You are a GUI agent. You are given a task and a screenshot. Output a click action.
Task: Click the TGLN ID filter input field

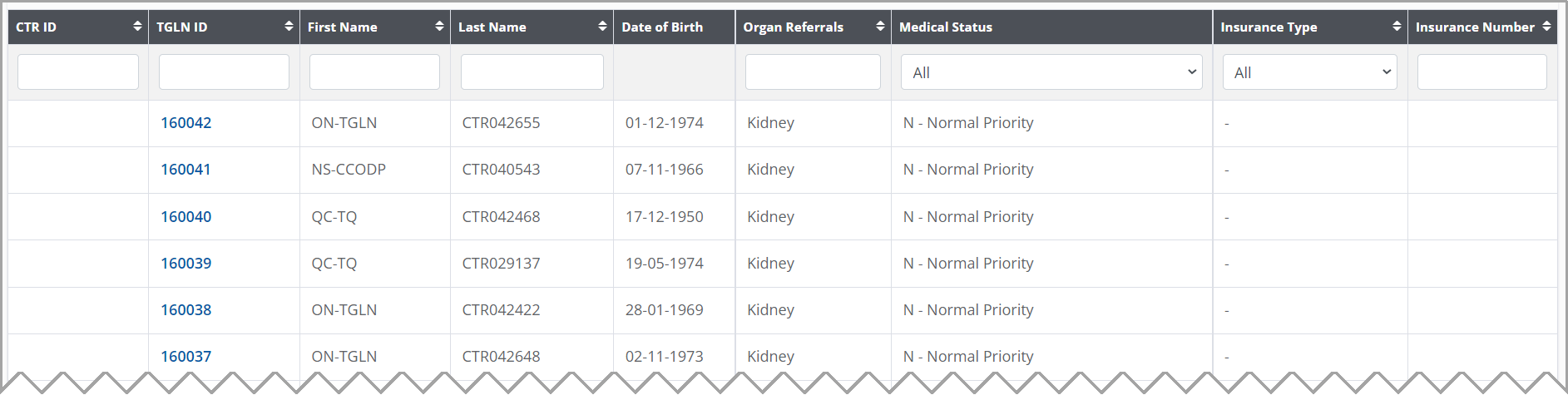(x=224, y=72)
